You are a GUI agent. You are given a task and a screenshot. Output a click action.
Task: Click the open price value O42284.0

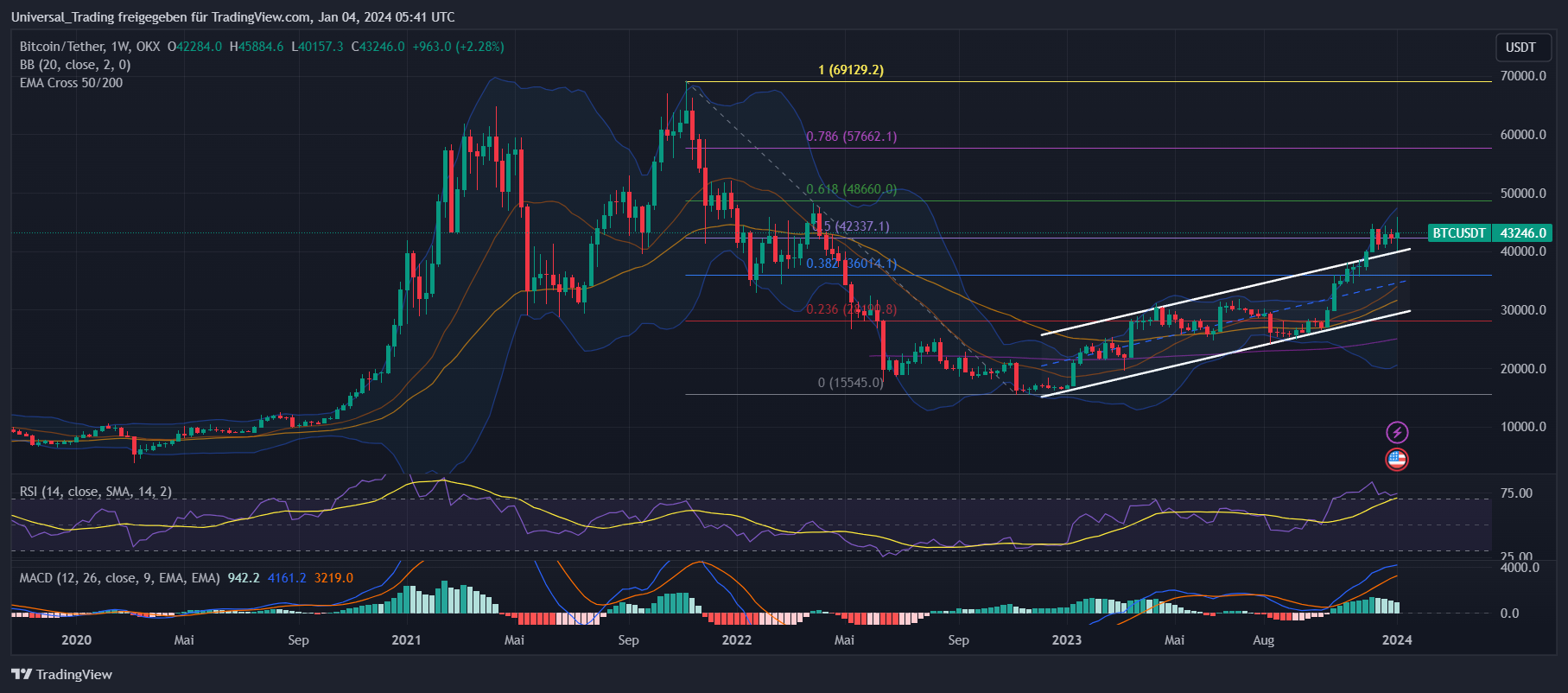194,47
